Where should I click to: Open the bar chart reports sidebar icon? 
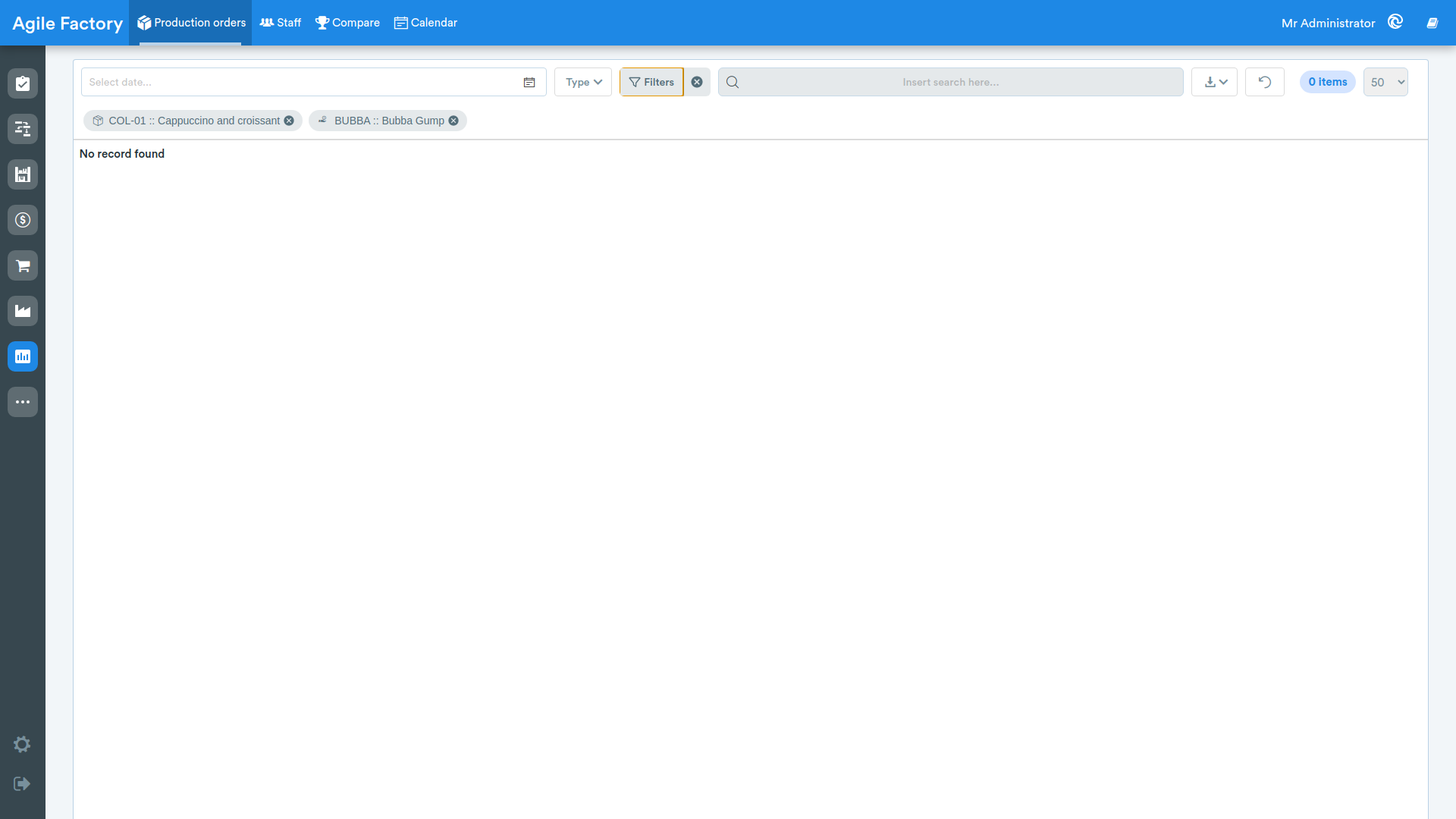tap(23, 356)
